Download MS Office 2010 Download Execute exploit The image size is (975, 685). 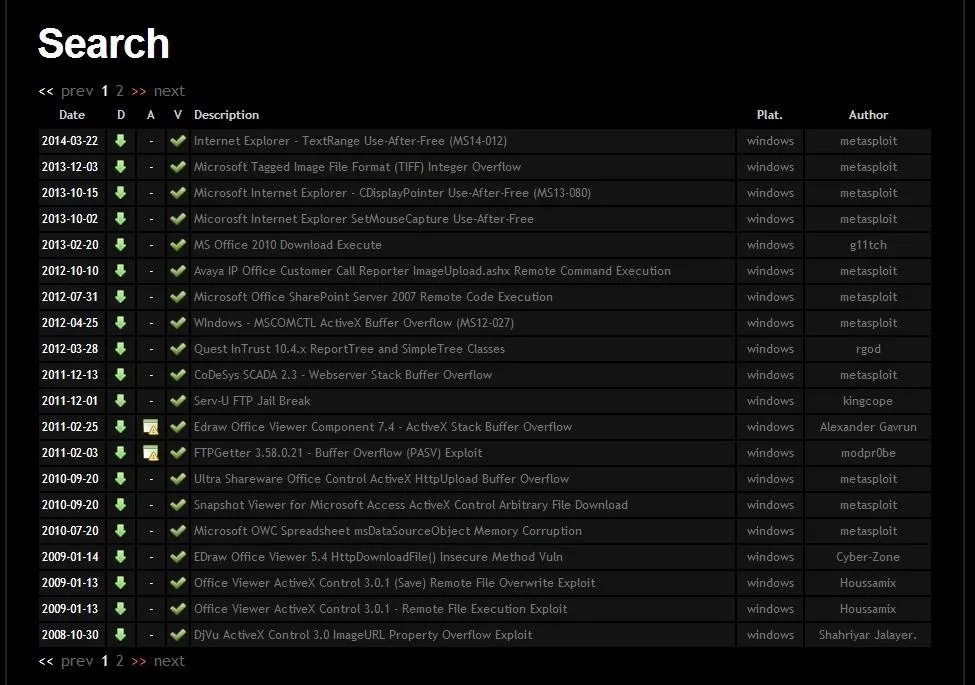click(121, 245)
